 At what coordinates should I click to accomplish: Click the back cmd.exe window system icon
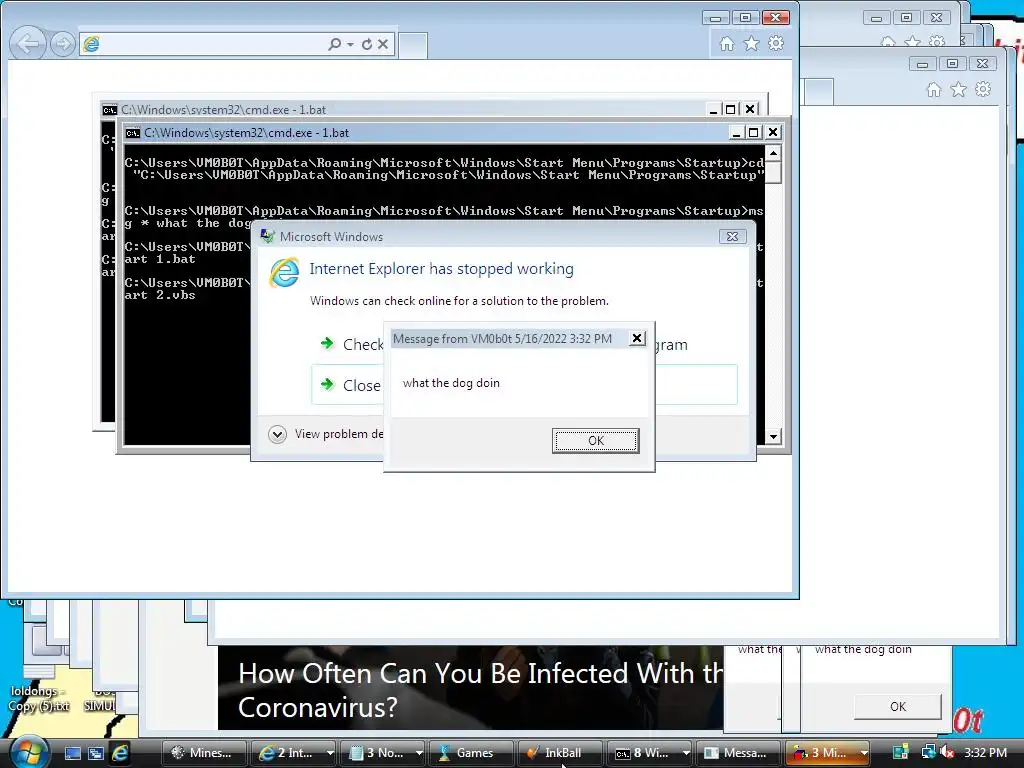110,110
